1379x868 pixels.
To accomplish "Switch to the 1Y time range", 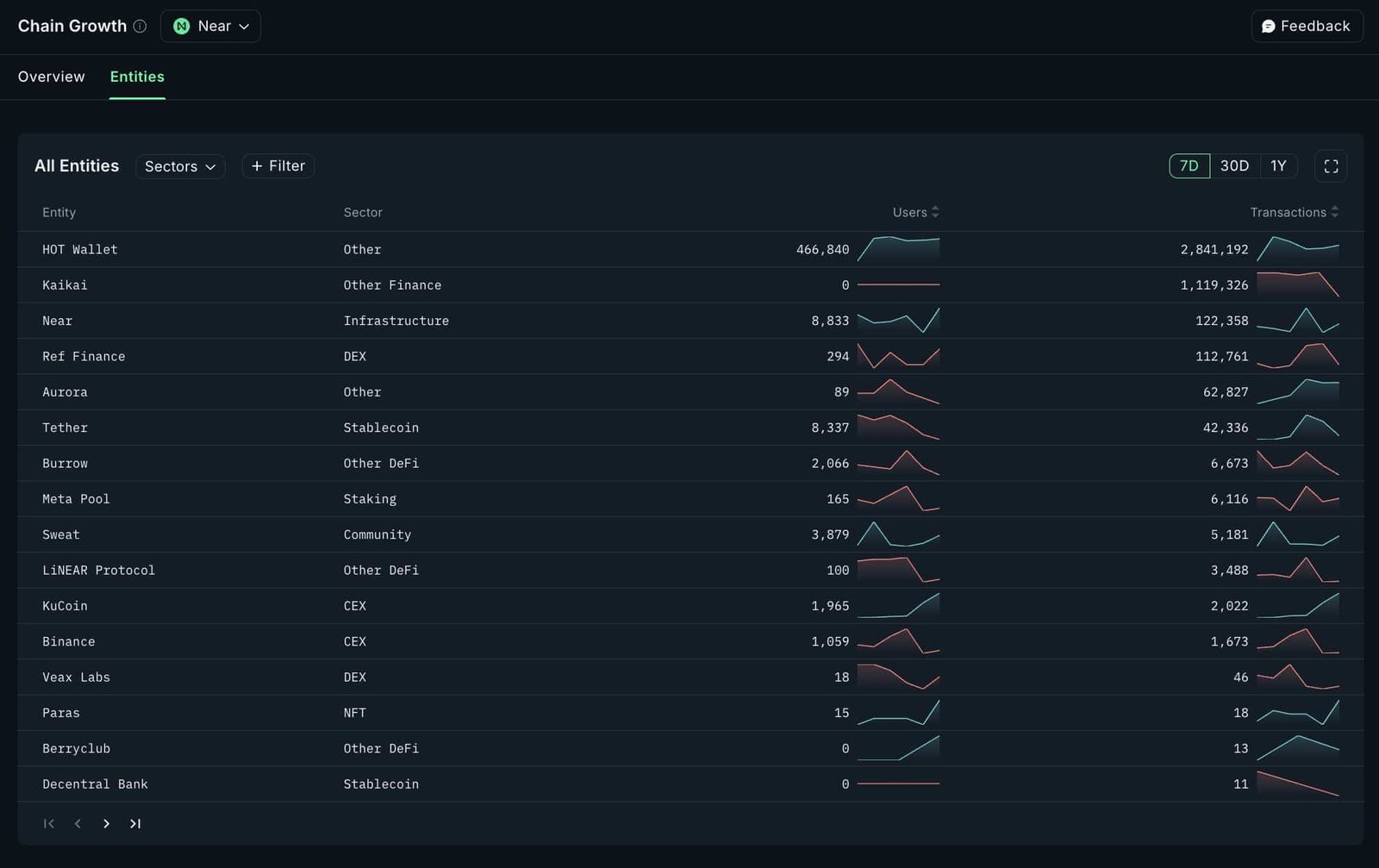I will pyautogui.click(x=1278, y=166).
